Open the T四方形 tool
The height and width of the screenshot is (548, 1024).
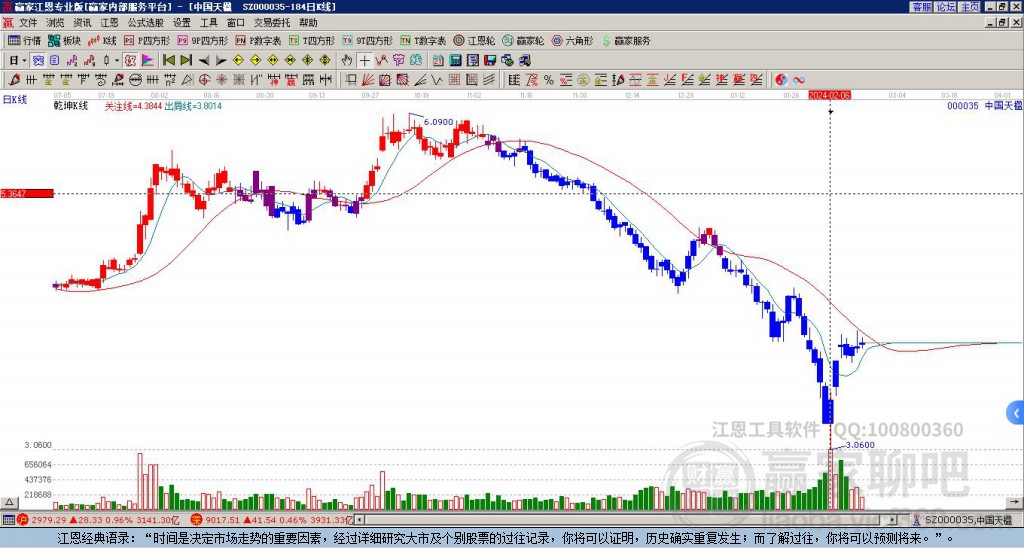312,40
